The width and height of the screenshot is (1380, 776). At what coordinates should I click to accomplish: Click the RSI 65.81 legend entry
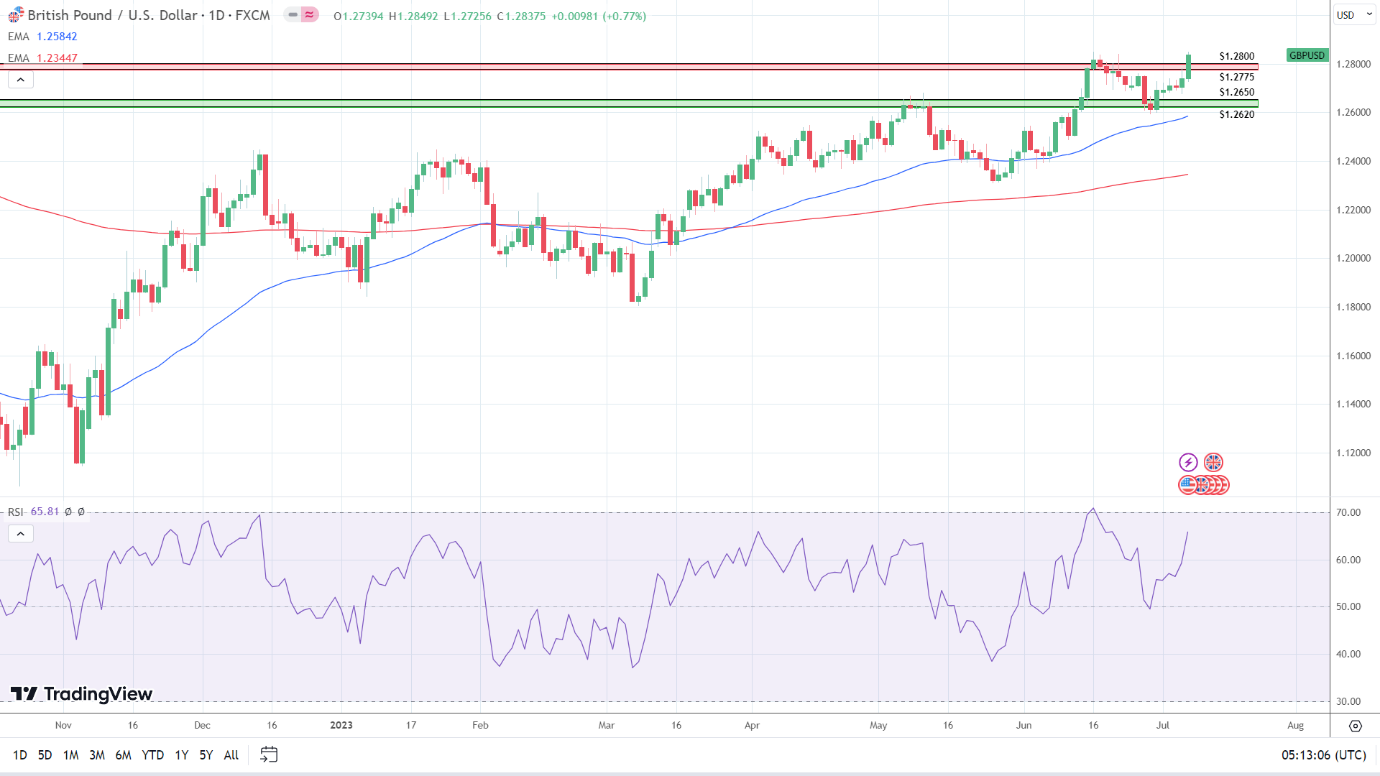coord(34,512)
